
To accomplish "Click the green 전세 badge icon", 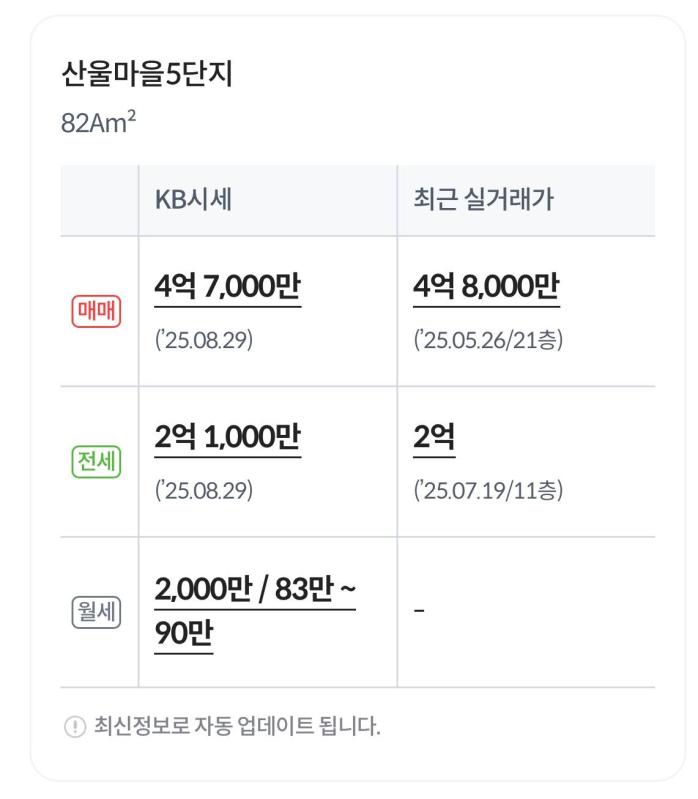I will pos(96,461).
